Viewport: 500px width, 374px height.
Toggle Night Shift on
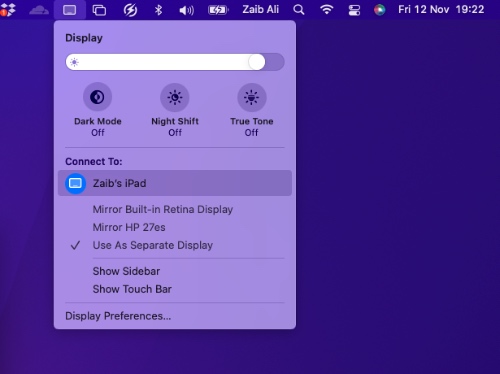[175, 97]
